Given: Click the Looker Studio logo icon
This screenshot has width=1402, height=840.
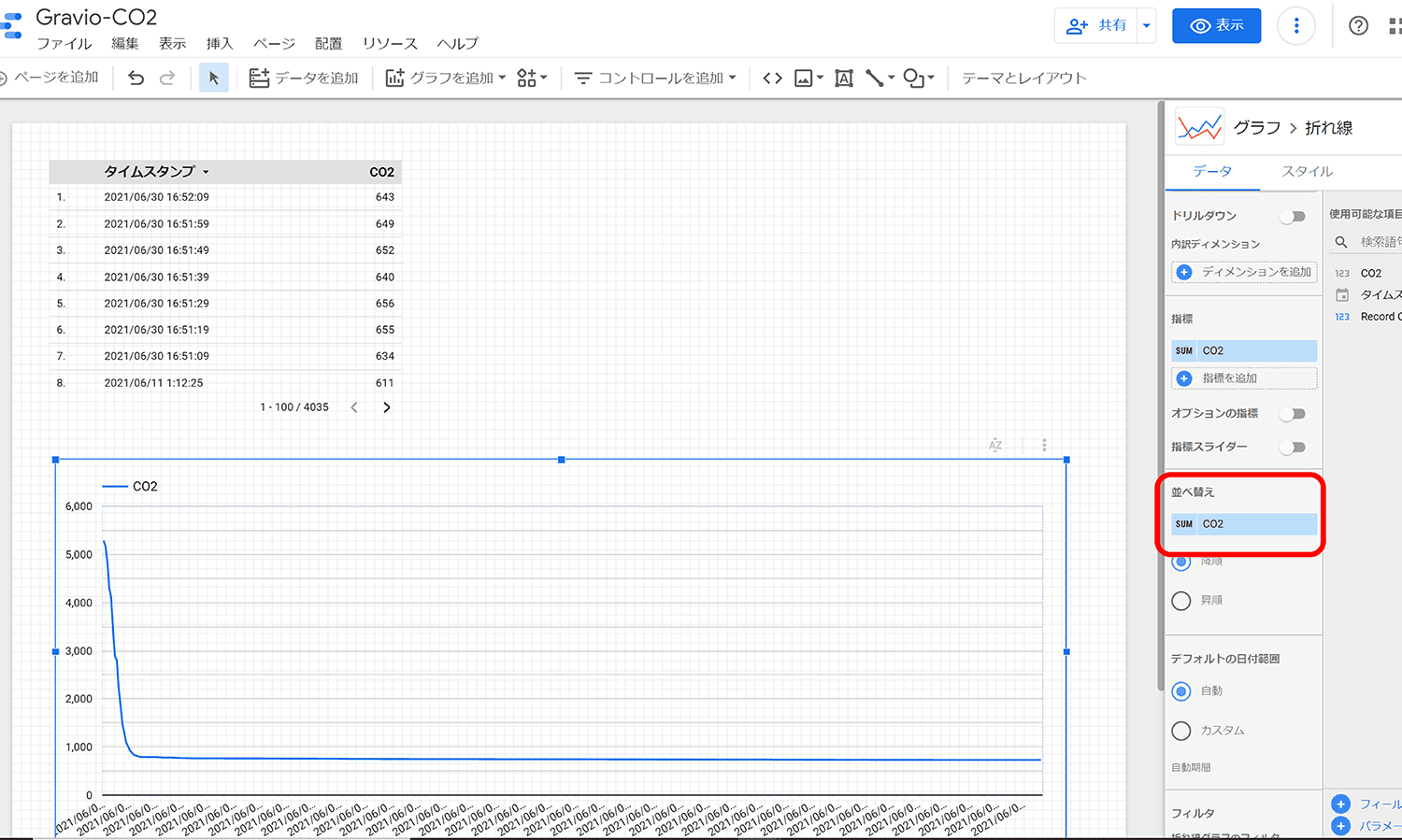Looking at the screenshot, I should coord(11,26).
